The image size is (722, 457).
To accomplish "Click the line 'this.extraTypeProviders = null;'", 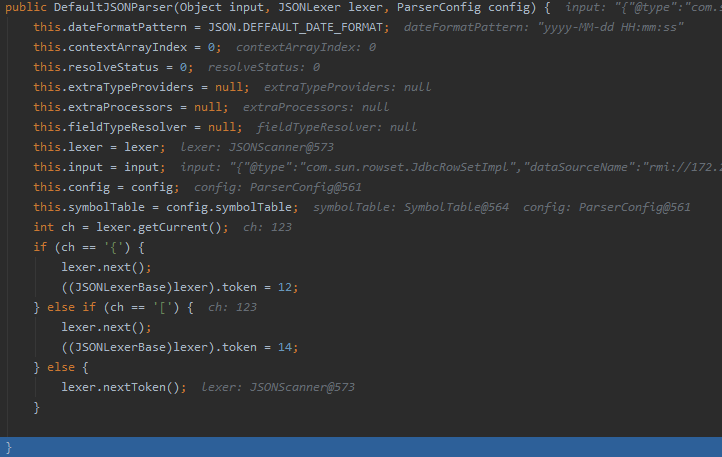I will pos(141,88).
